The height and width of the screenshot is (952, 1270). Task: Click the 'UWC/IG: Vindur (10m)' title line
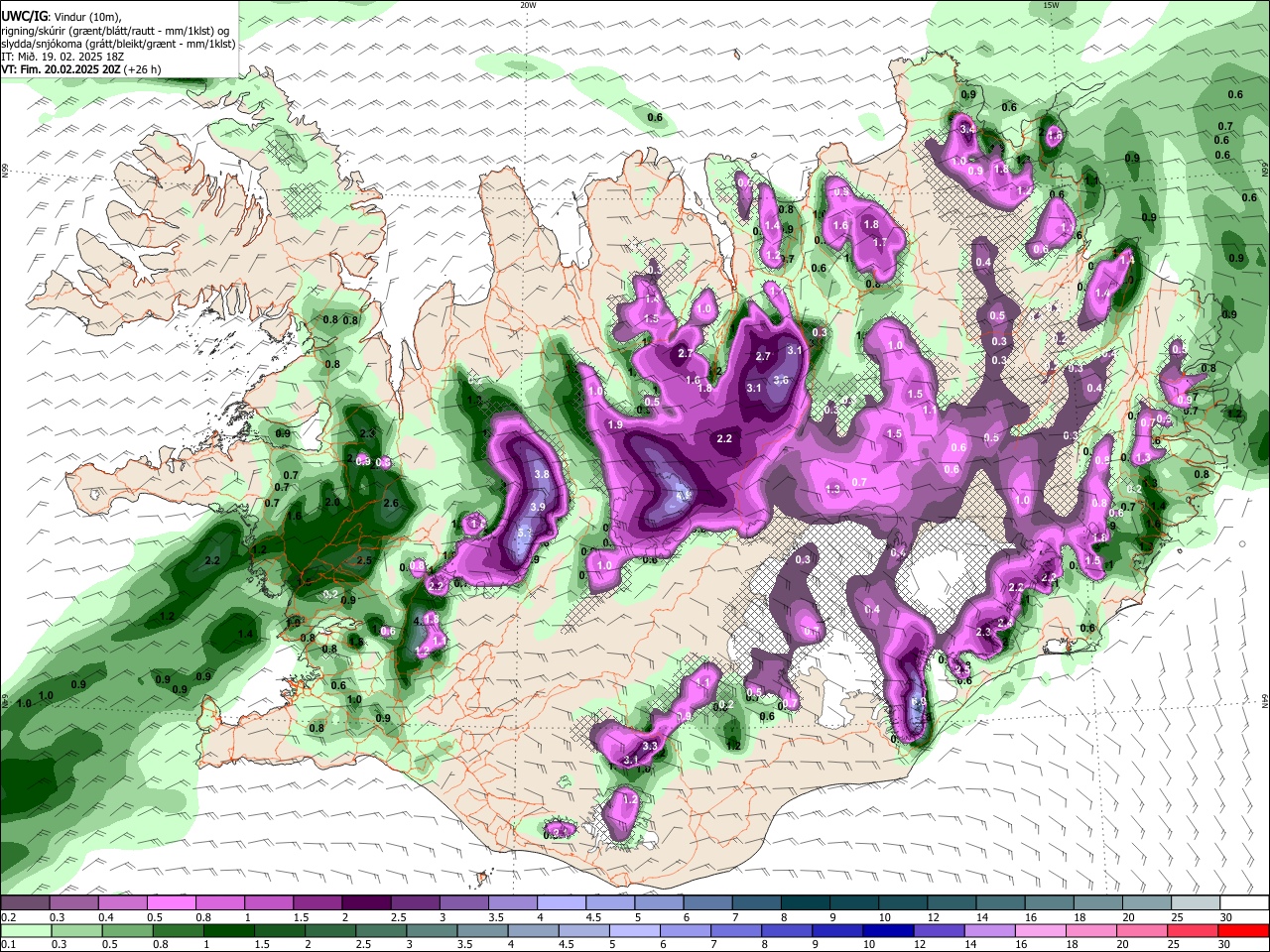tap(62, 17)
